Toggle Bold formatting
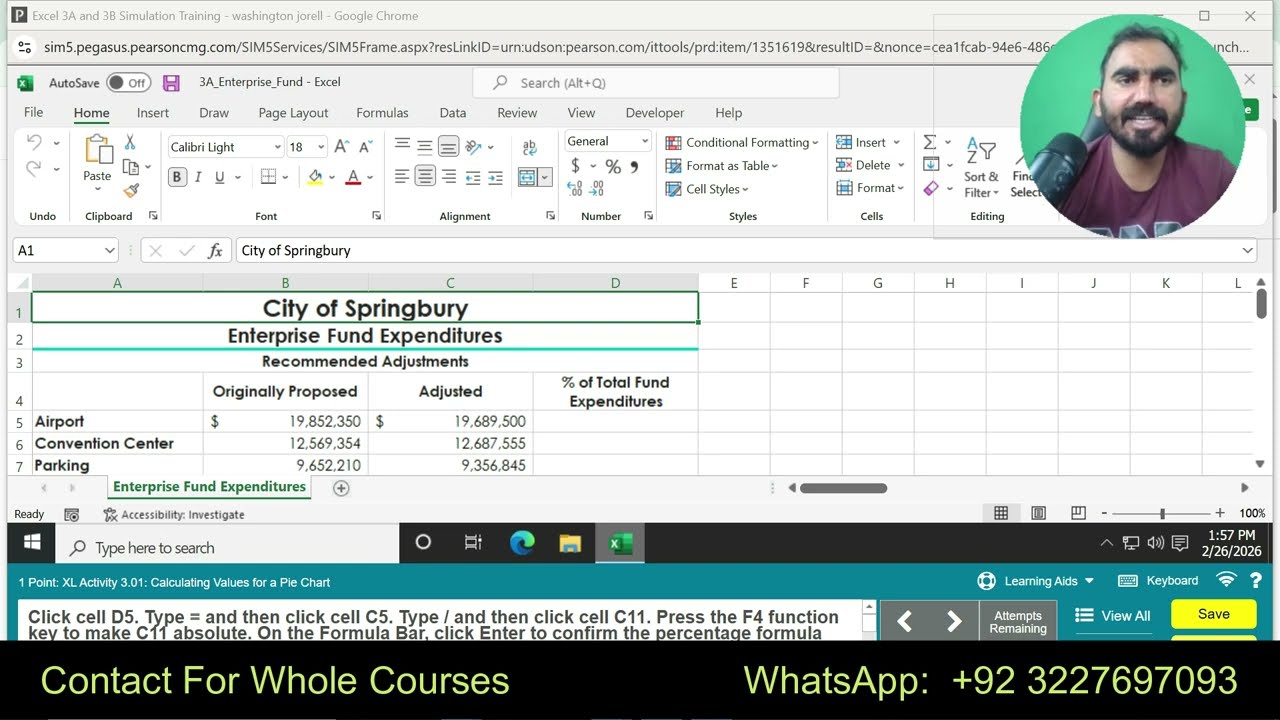The image size is (1280, 720). pyautogui.click(x=177, y=177)
